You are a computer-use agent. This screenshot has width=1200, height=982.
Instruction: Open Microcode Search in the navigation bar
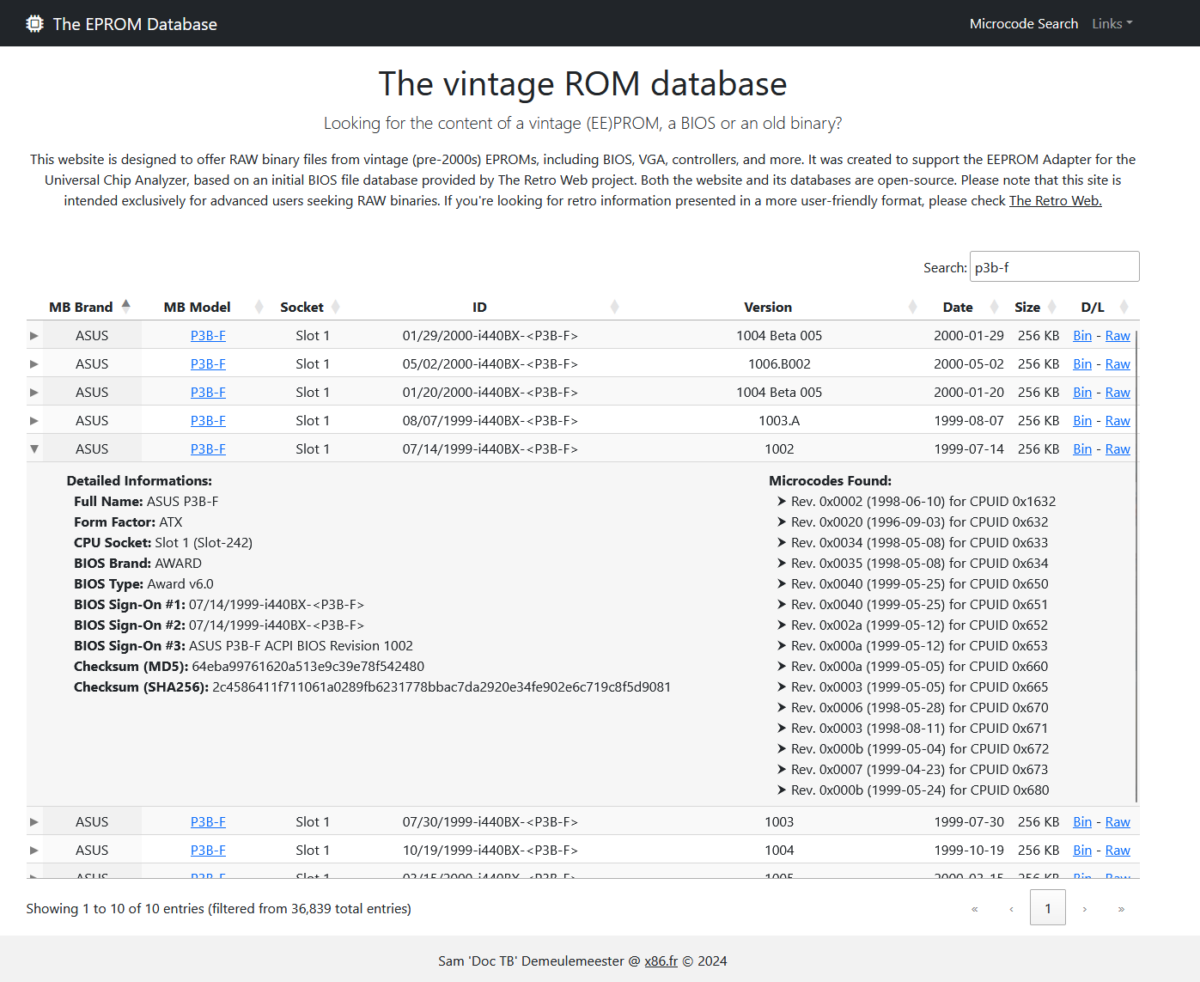[1024, 23]
